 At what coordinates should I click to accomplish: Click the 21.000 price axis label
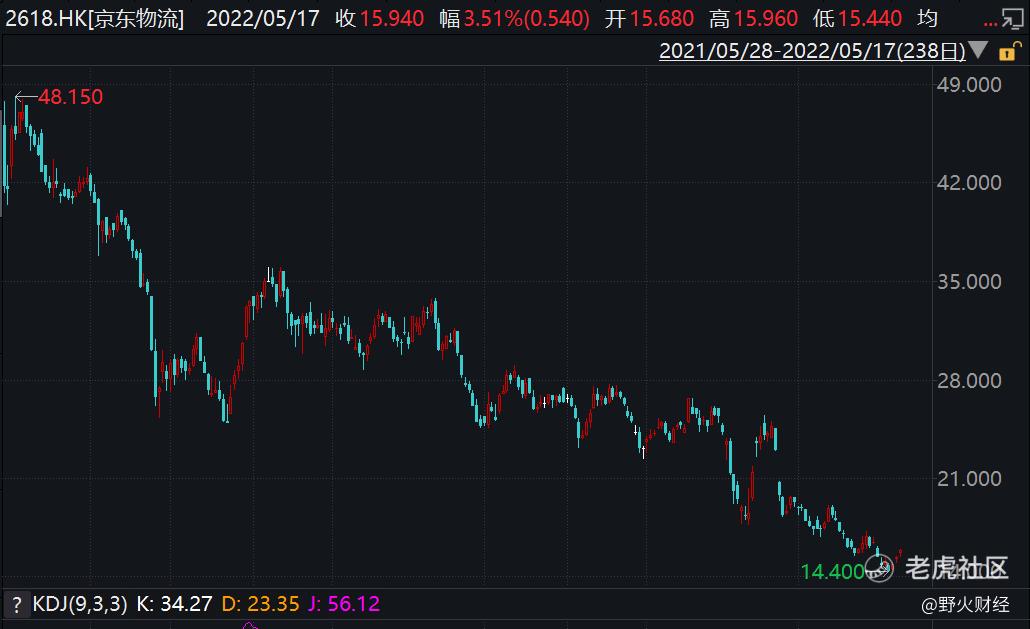[x=969, y=479]
